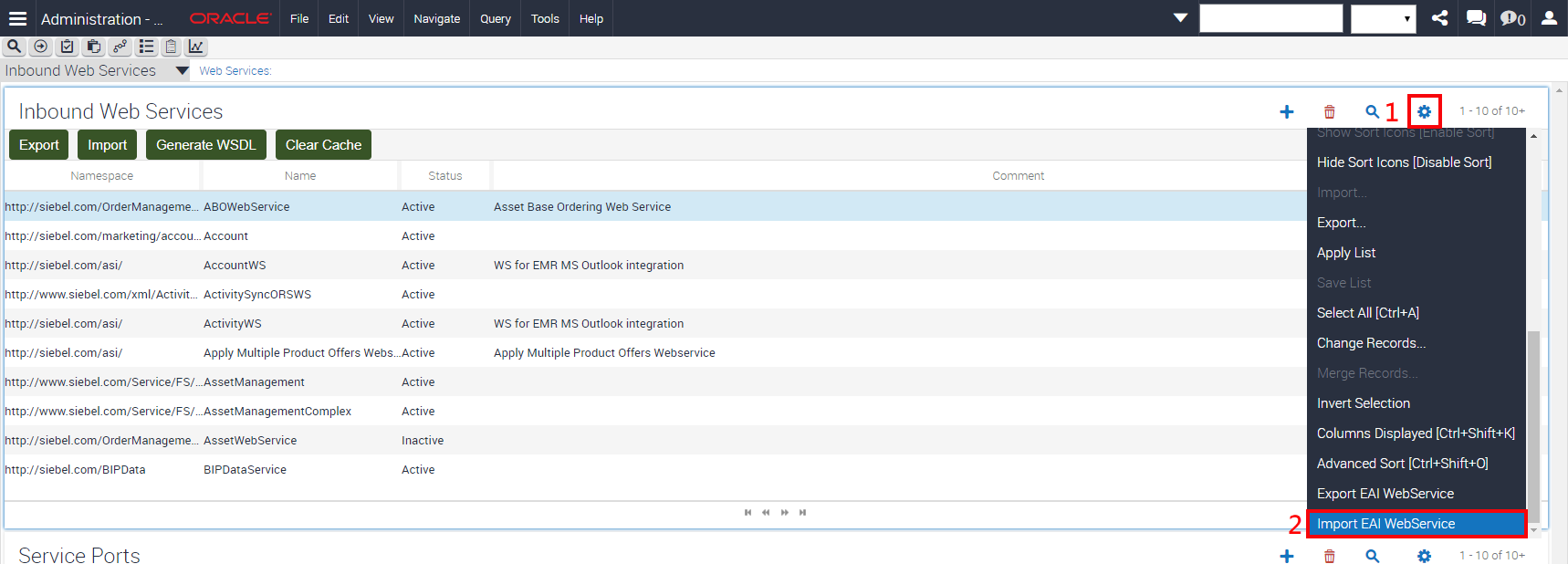Click the Generate WSDL button
1568x564 pixels.
(206, 145)
